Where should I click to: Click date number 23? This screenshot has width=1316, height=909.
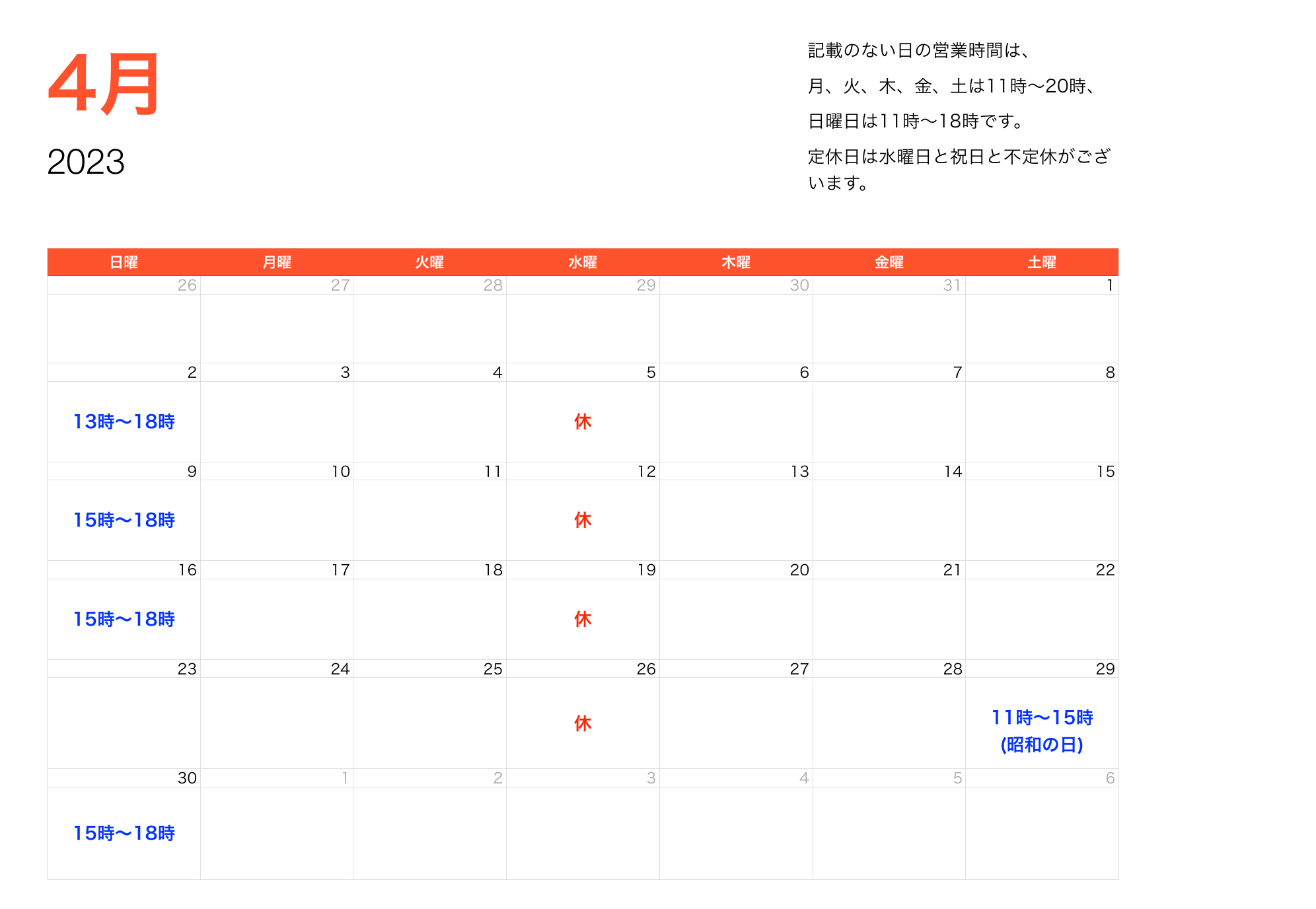[188, 669]
